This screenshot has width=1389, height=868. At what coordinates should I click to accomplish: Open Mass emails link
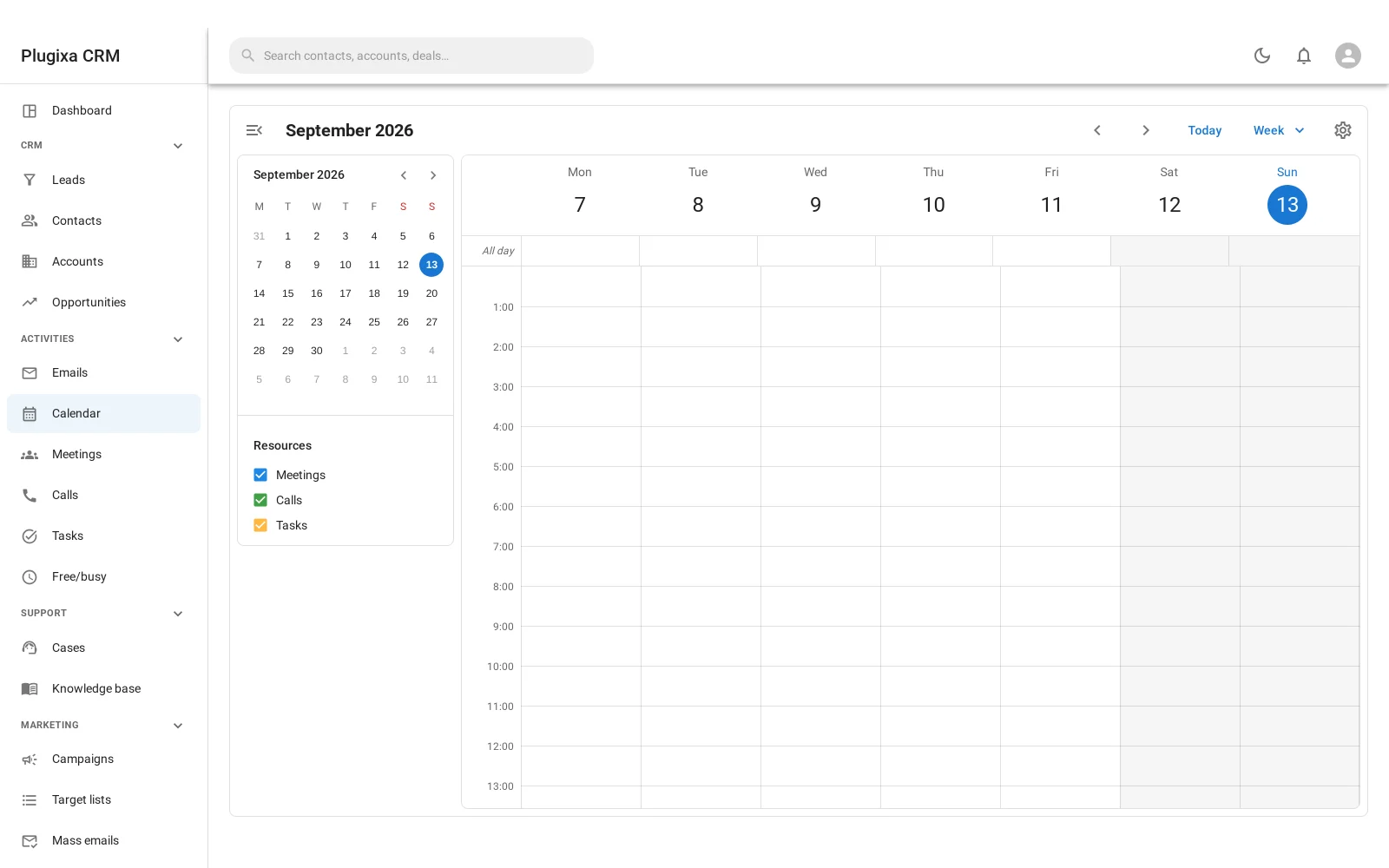coord(103,840)
